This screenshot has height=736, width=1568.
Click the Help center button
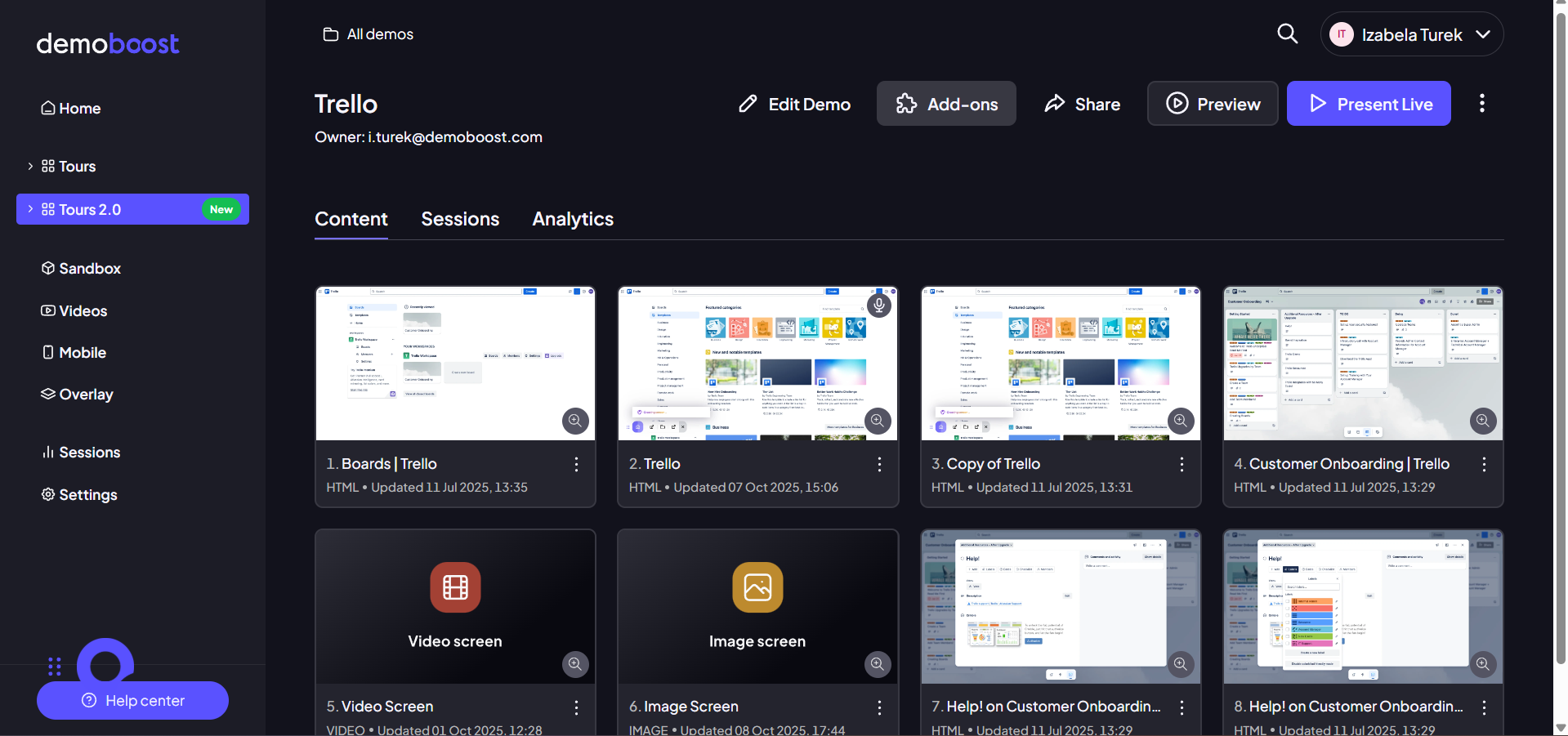(x=132, y=701)
